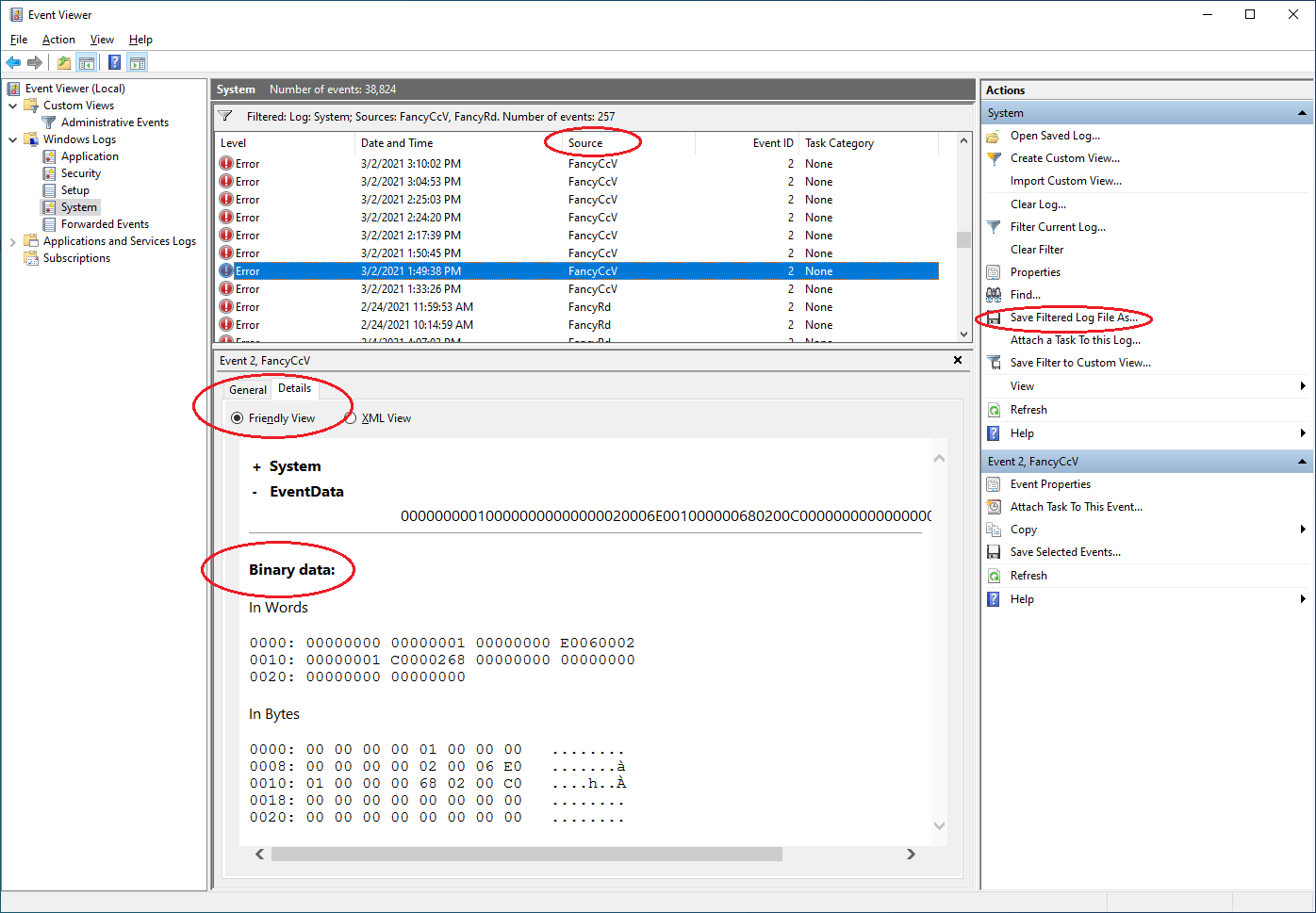Click the Application log icon in tree
Image resolution: width=1316 pixels, height=913 pixels.
(49, 156)
